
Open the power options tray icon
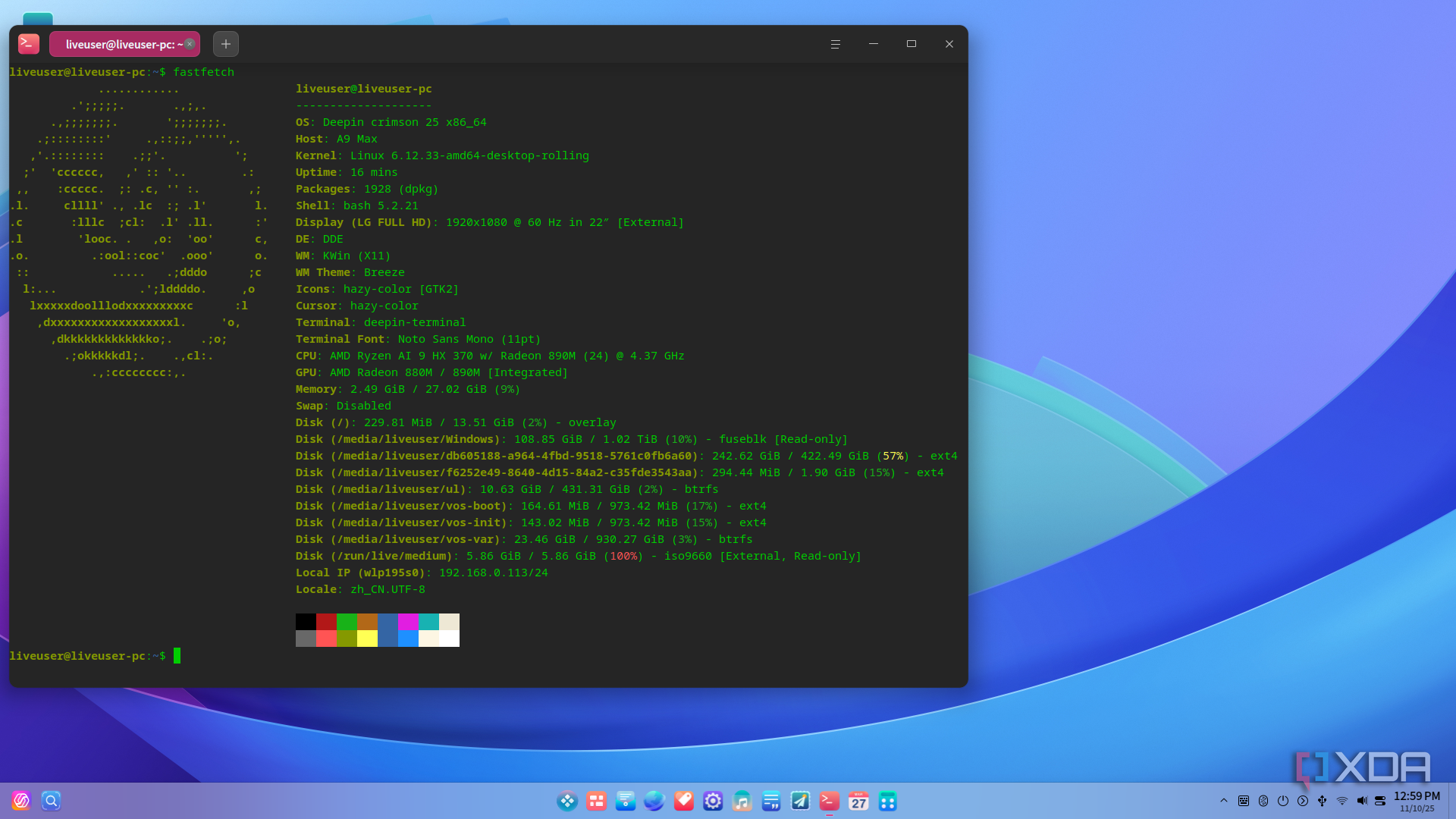click(x=1283, y=801)
